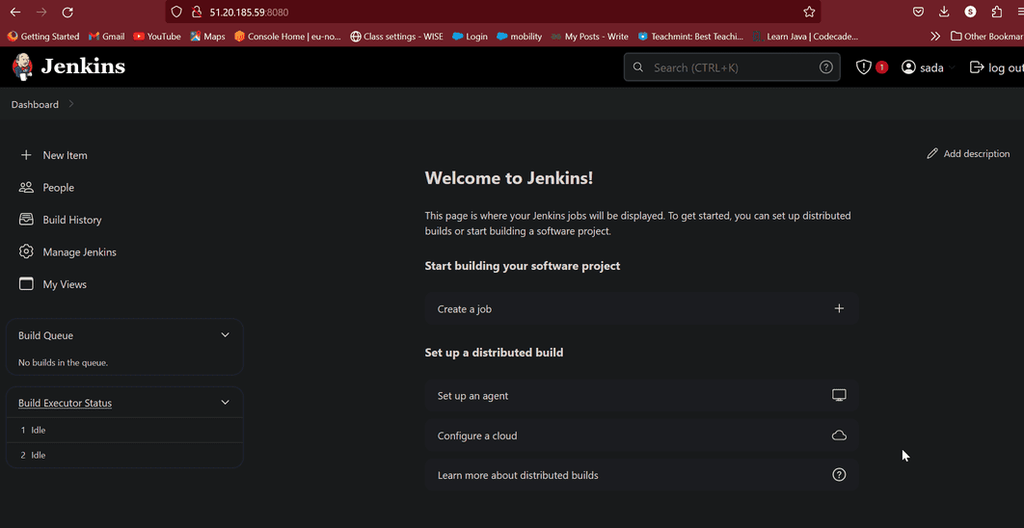Click the Jenkins search field
Screen dimensions: 1024x528
(732, 67)
